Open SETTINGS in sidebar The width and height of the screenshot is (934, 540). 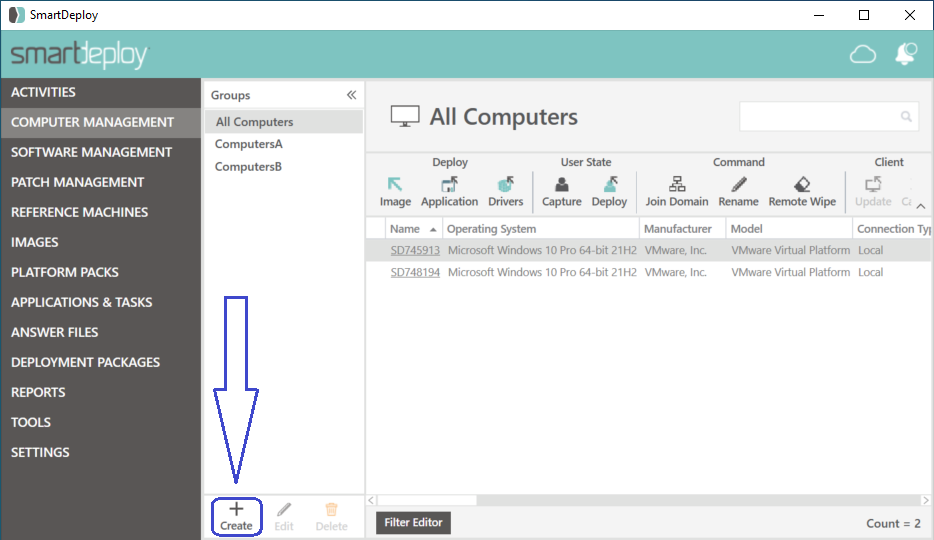101,452
